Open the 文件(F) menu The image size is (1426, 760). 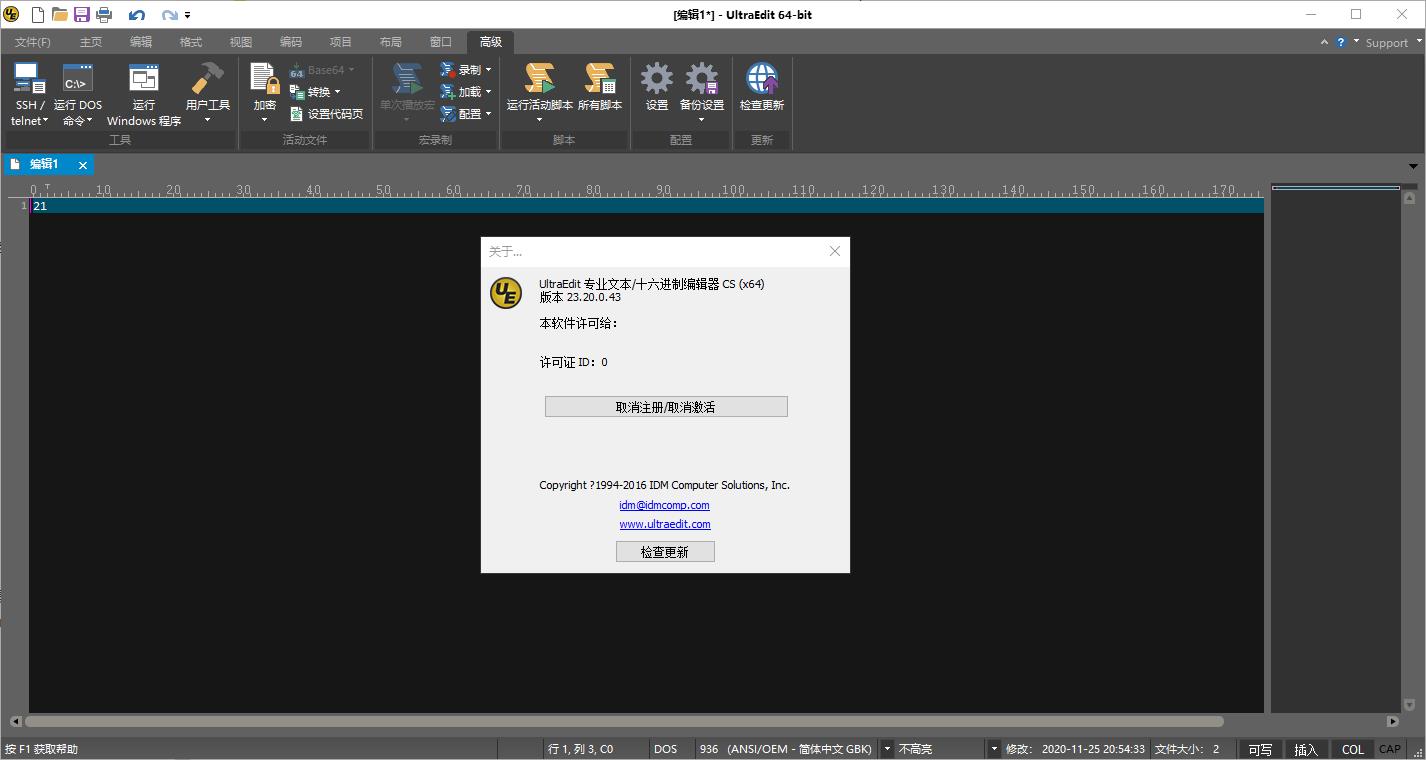(x=33, y=42)
